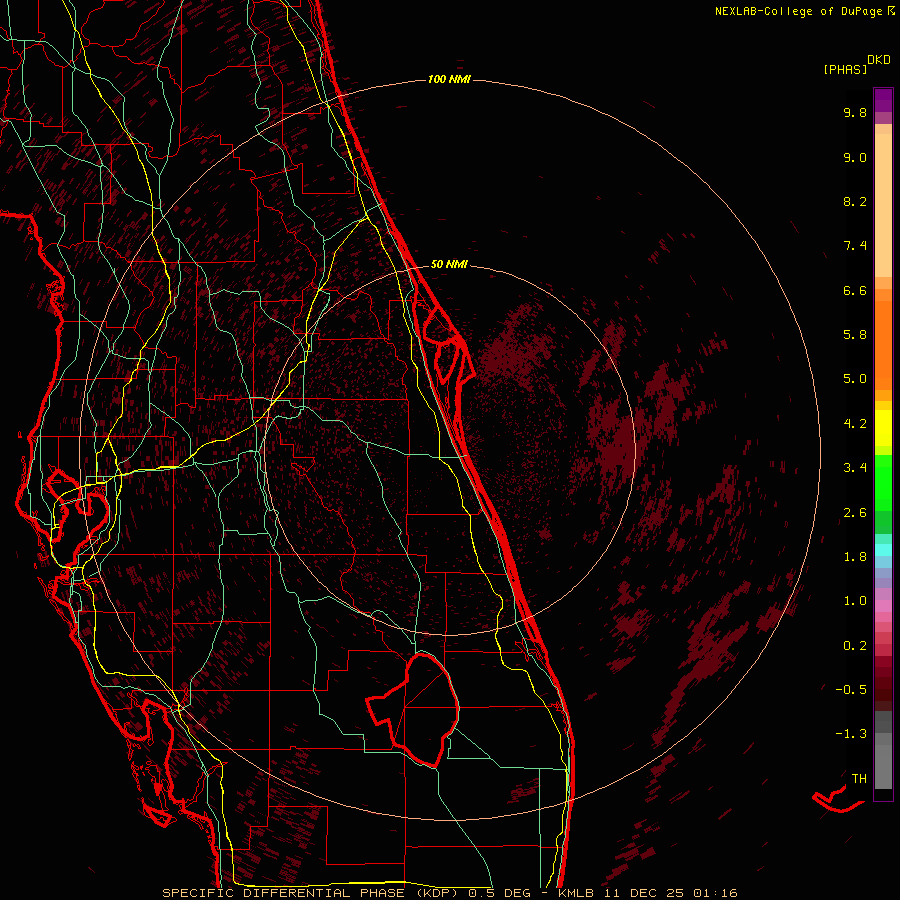
Task: Pick the purple swatch at top of color bar
Action: 883,100
